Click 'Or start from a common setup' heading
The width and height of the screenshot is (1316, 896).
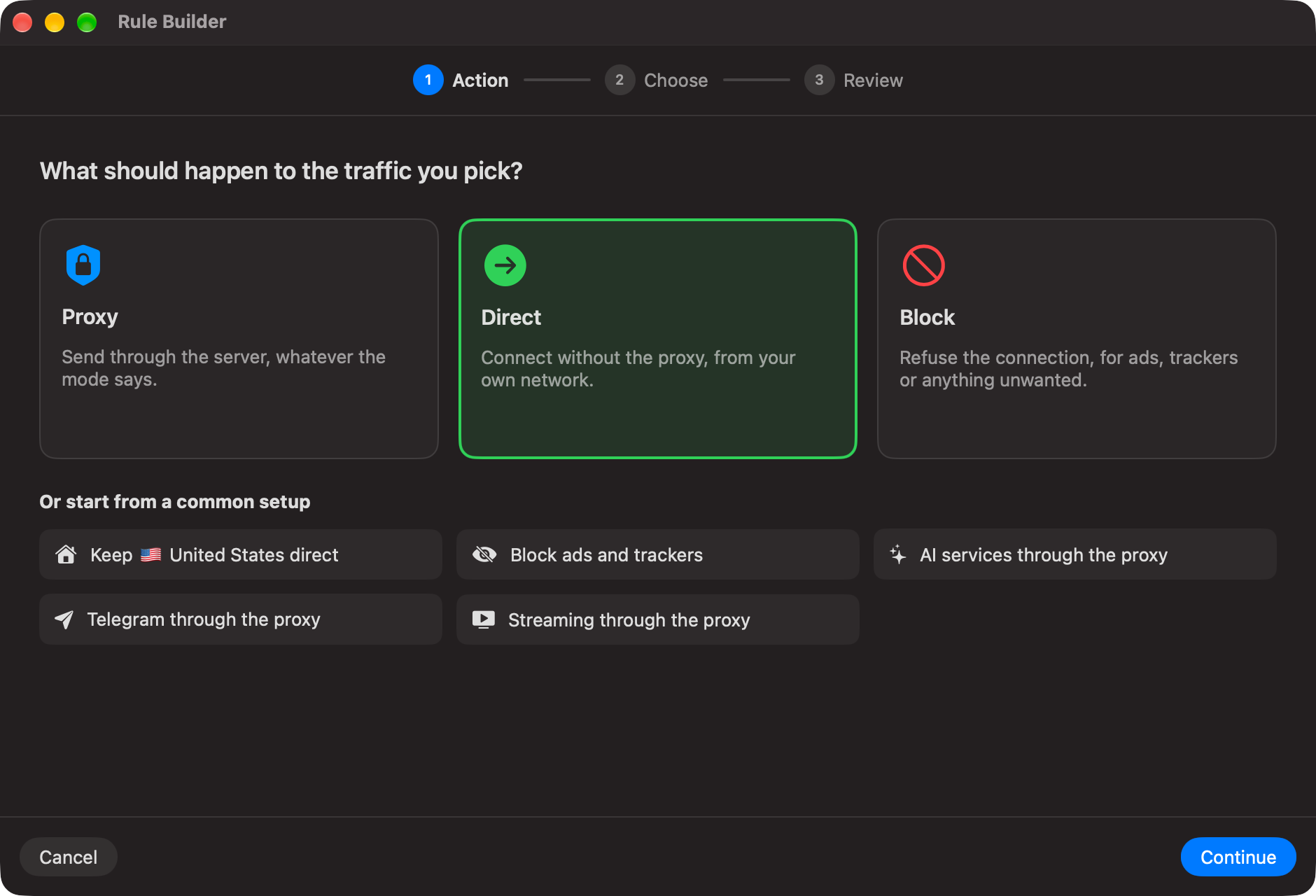pyautogui.click(x=175, y=502)
